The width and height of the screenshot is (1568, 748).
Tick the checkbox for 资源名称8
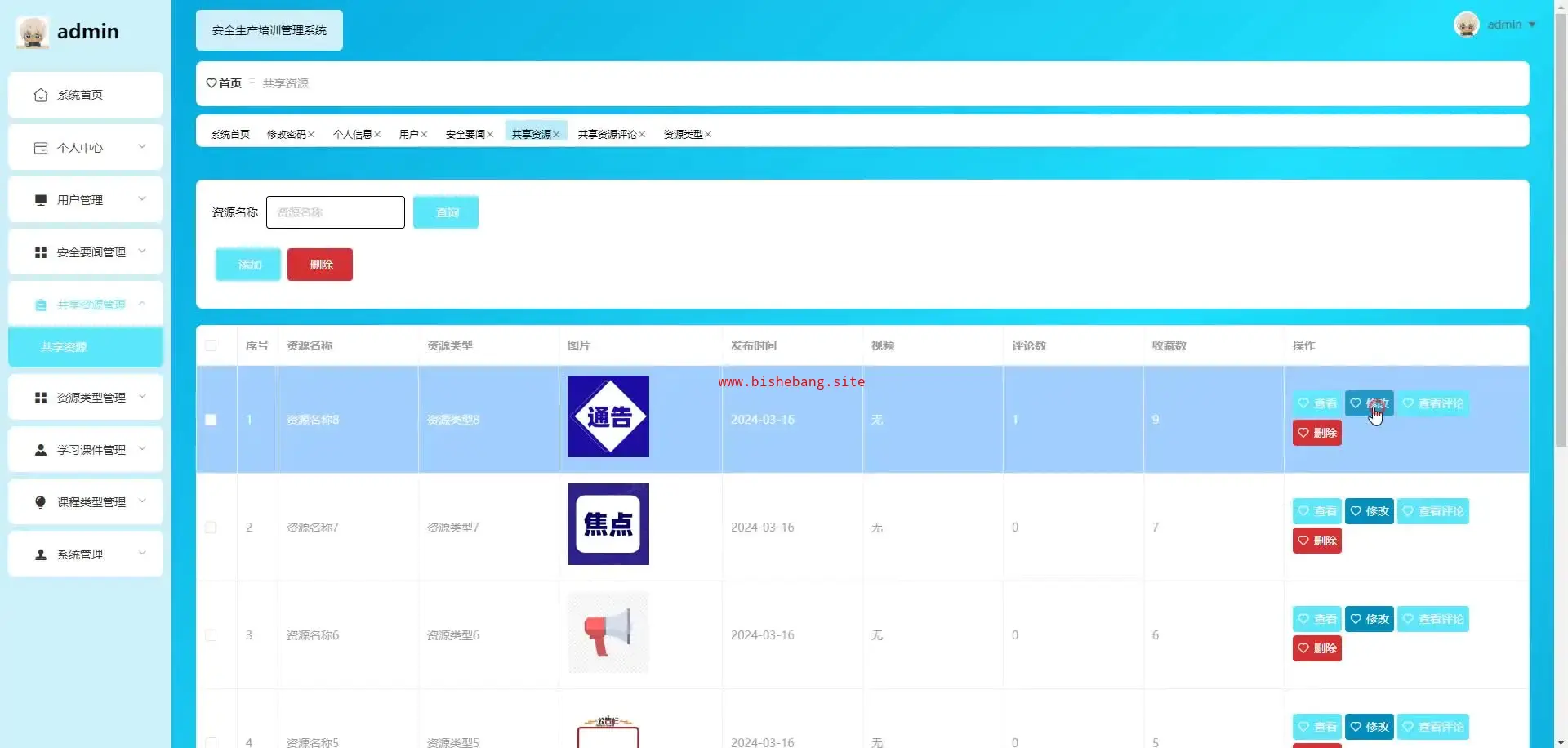(x=211, y=420)
